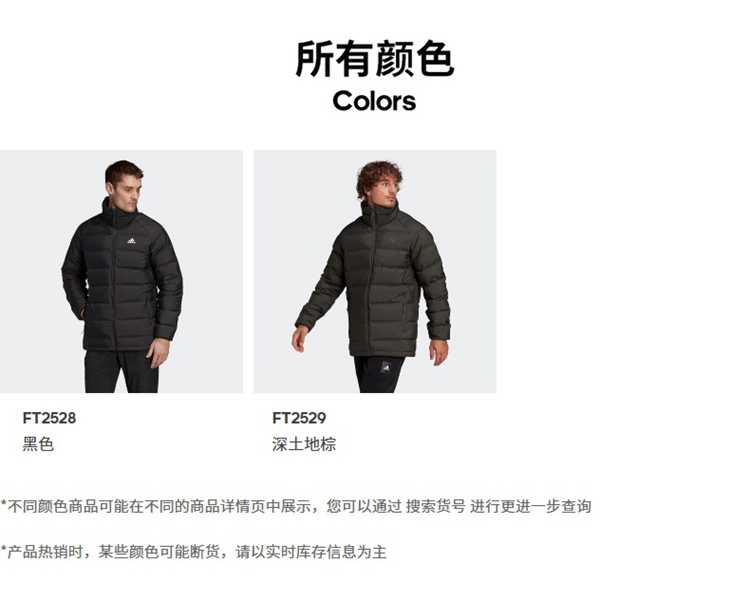Select the 深土地棕 color label
Viewport: 750px width, 601px height.
pos(304,444)
